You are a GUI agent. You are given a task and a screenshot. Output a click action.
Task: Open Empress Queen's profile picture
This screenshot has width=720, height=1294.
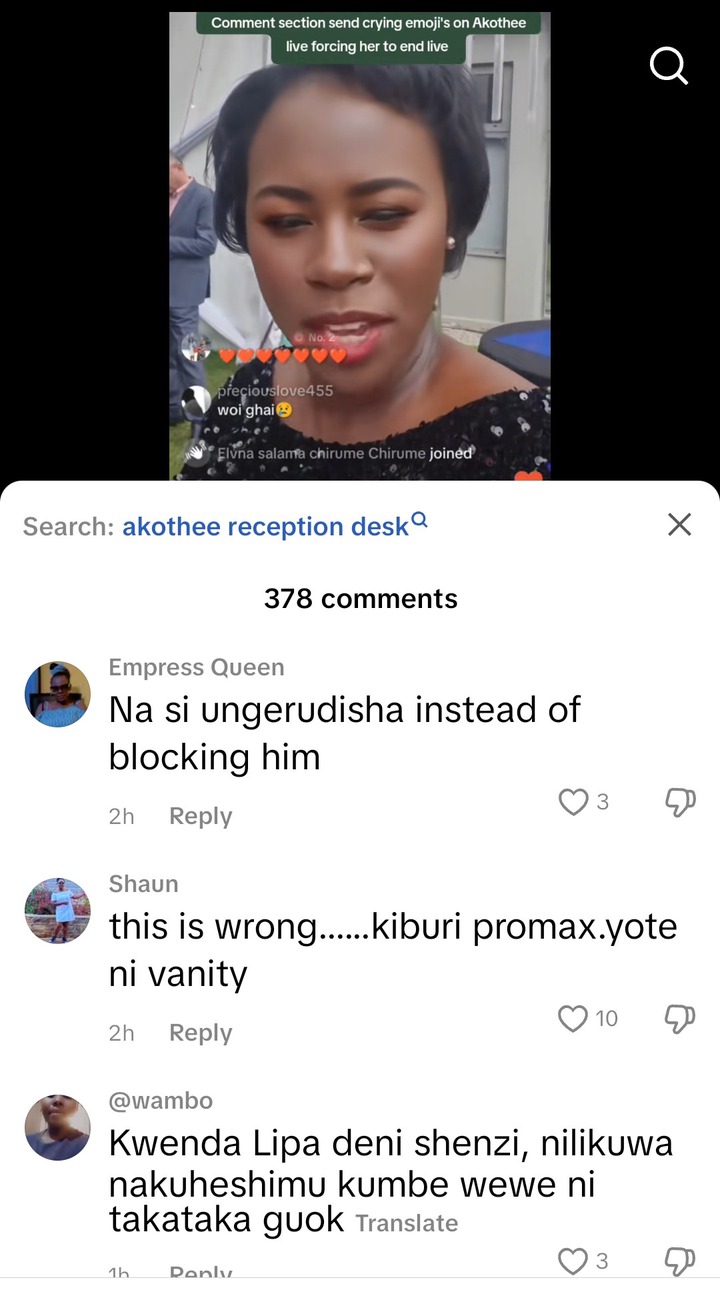point(58,694)
